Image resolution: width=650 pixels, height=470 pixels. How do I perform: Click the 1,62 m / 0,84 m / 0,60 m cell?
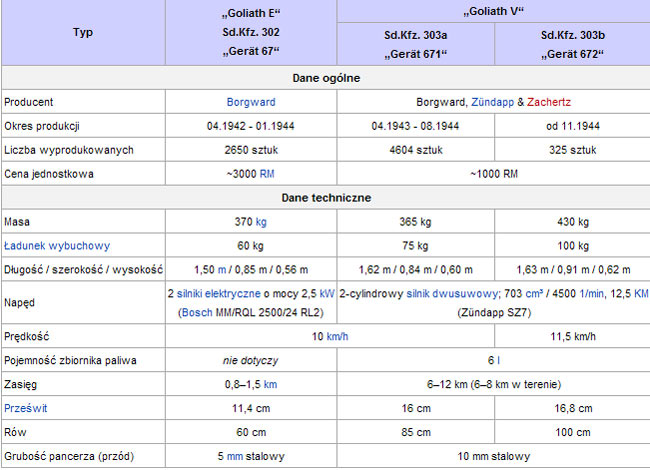pos(415,270)
